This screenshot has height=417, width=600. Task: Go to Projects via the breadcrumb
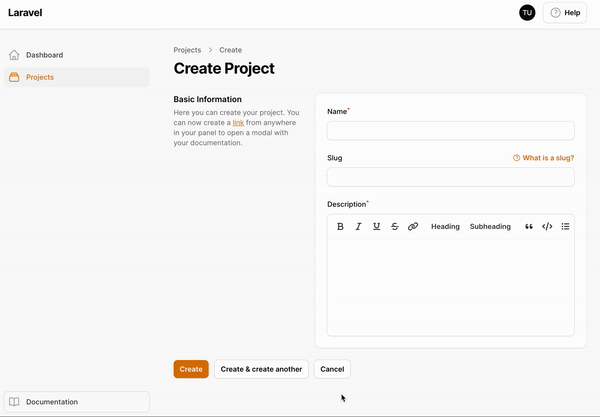pyautogui.click(x=187, y=50)
